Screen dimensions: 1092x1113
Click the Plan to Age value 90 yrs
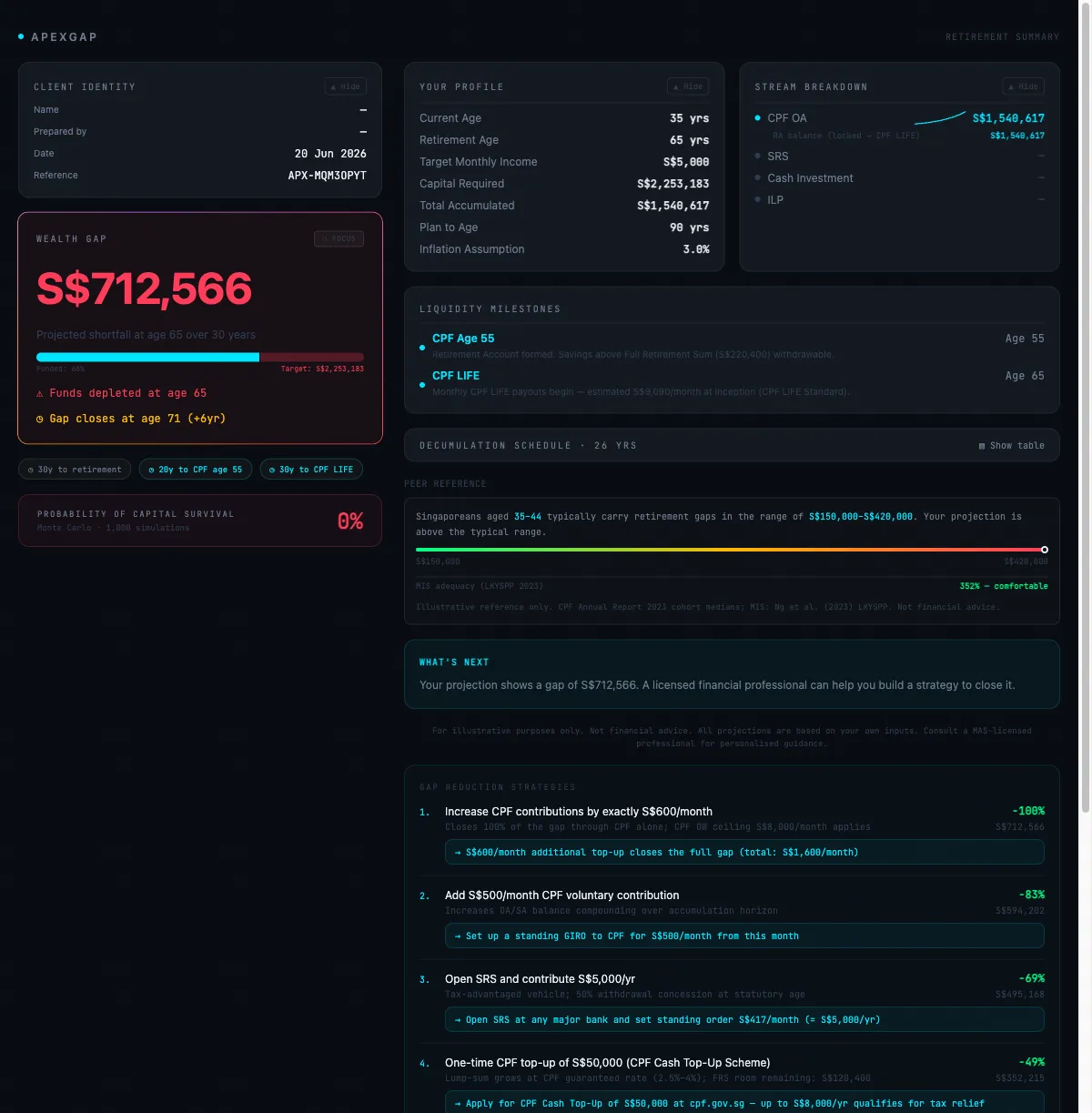pyautogui.click(x=689, y=228)
